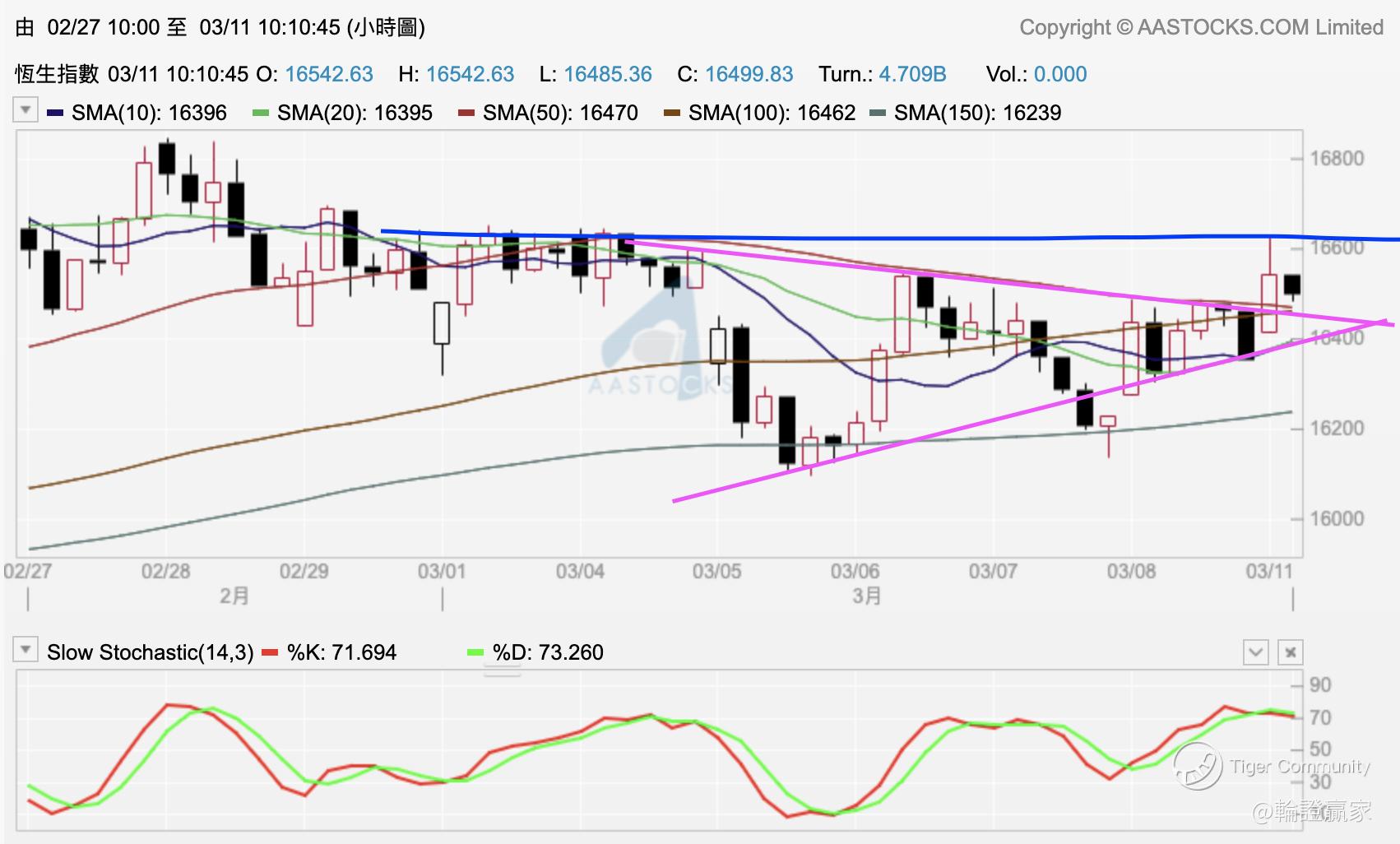Click the 03/05 date label on the axis
Image resolution: width=1400 pixels, height=844 pixels.
coord(716,571)
